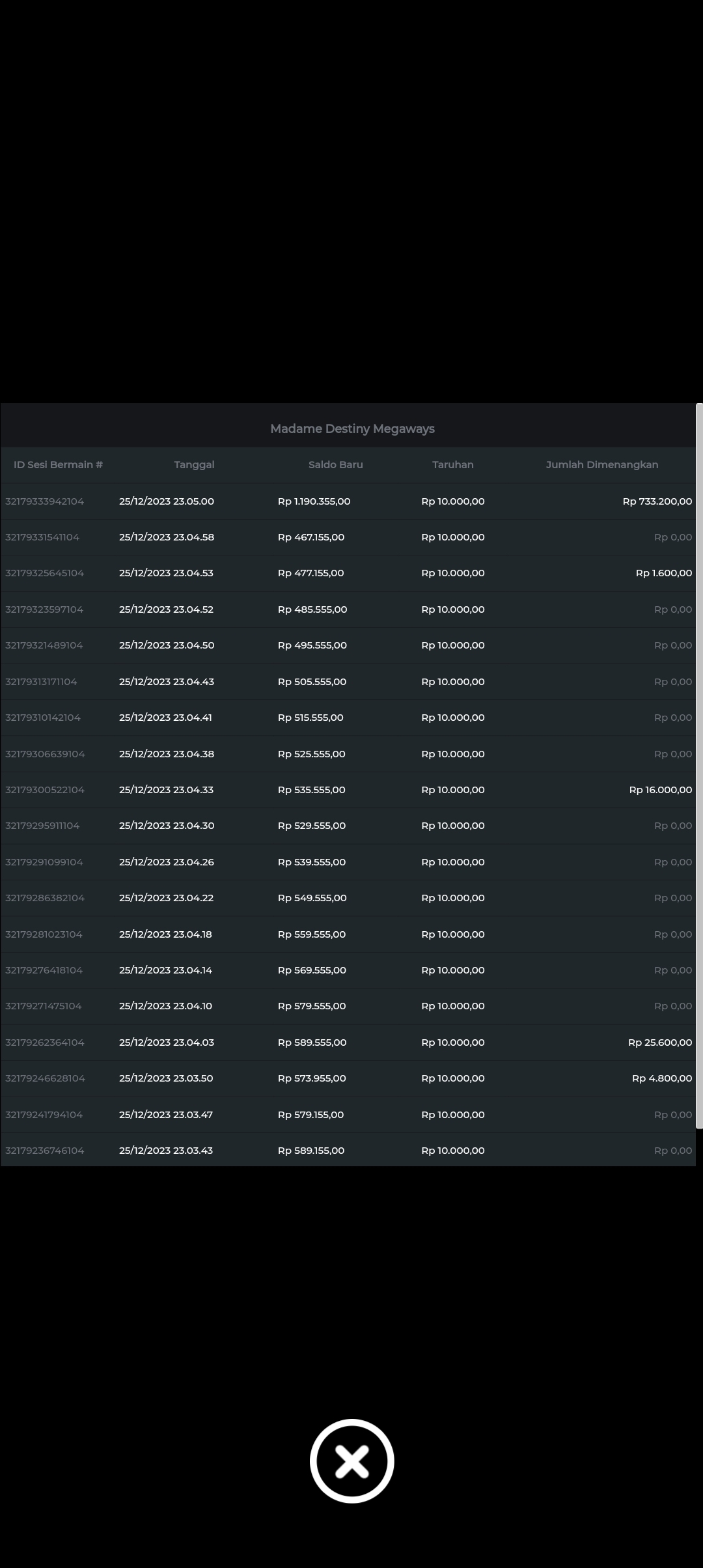
Task: Close the game history overlay with X icon
Action: (x=351, y=1461)
